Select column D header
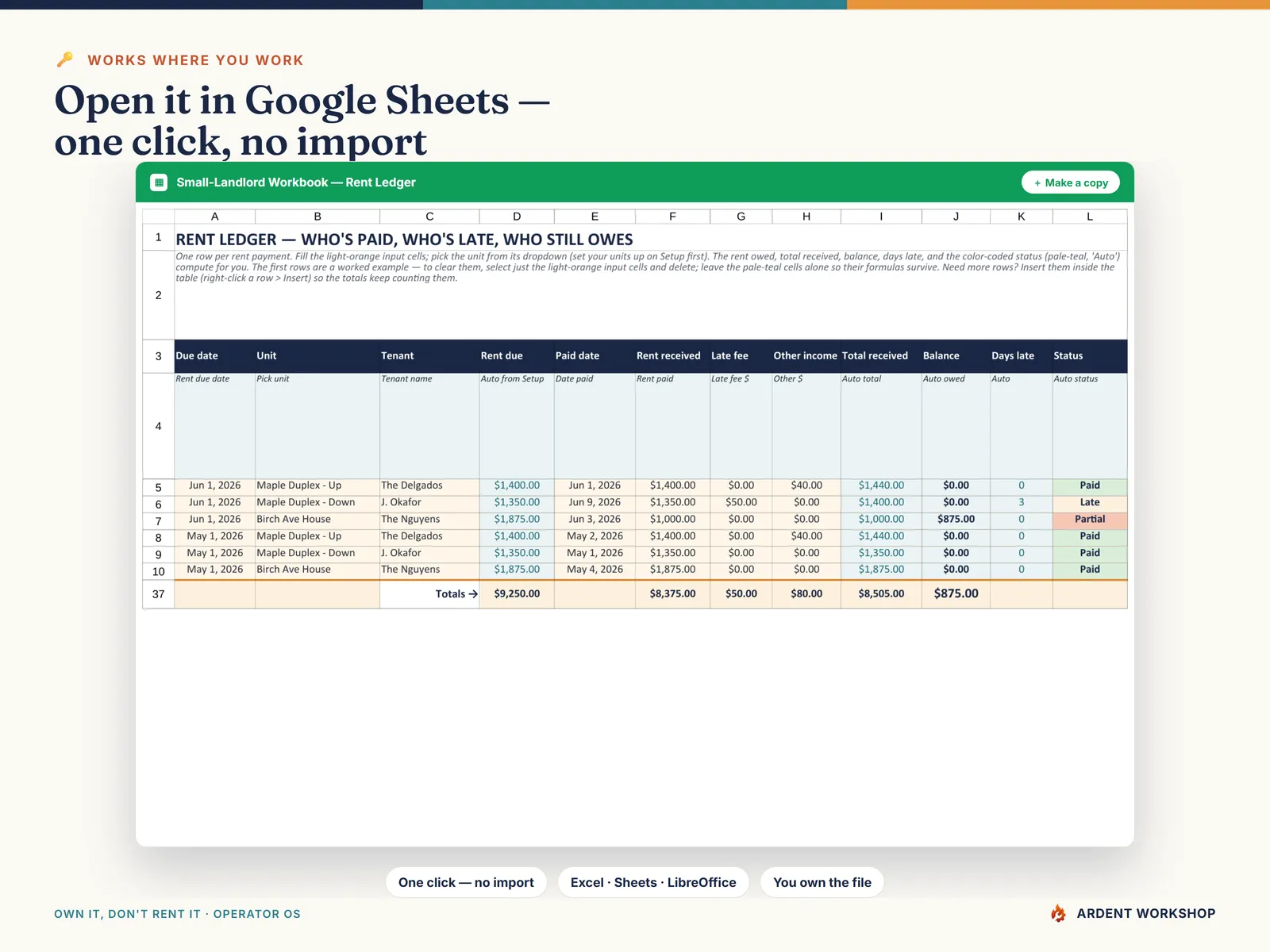Screen dimensions: 1270x952 (517, 217)
